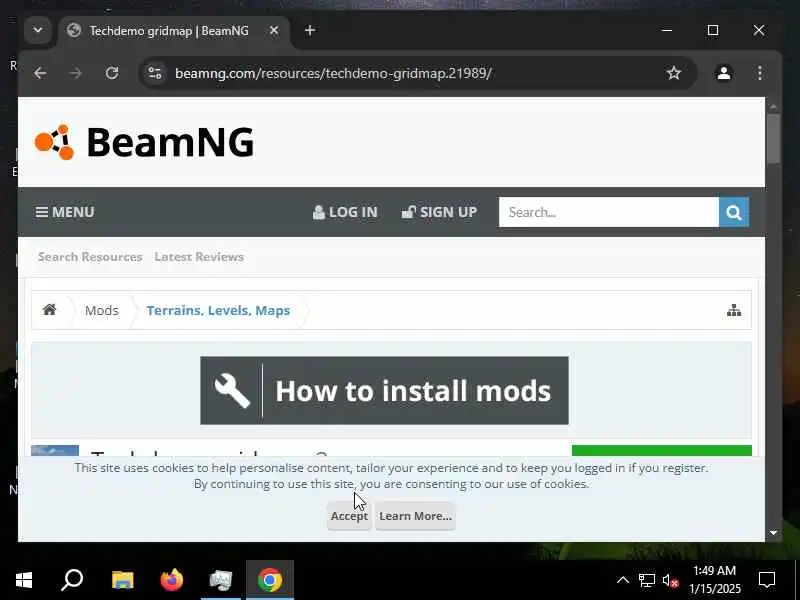Open Windows taskbar search
The height and width of the screenshot is (600, 800).
[72, 580]
